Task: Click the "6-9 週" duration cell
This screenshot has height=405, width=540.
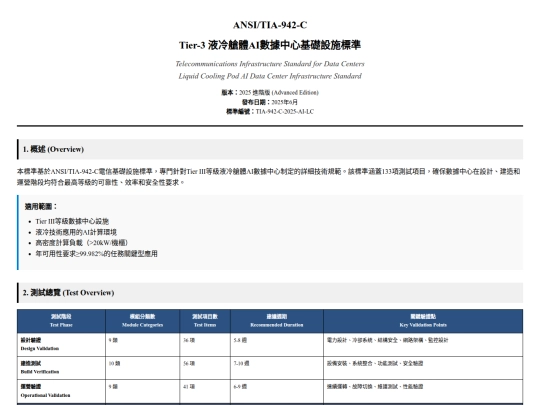Action: 277,391
